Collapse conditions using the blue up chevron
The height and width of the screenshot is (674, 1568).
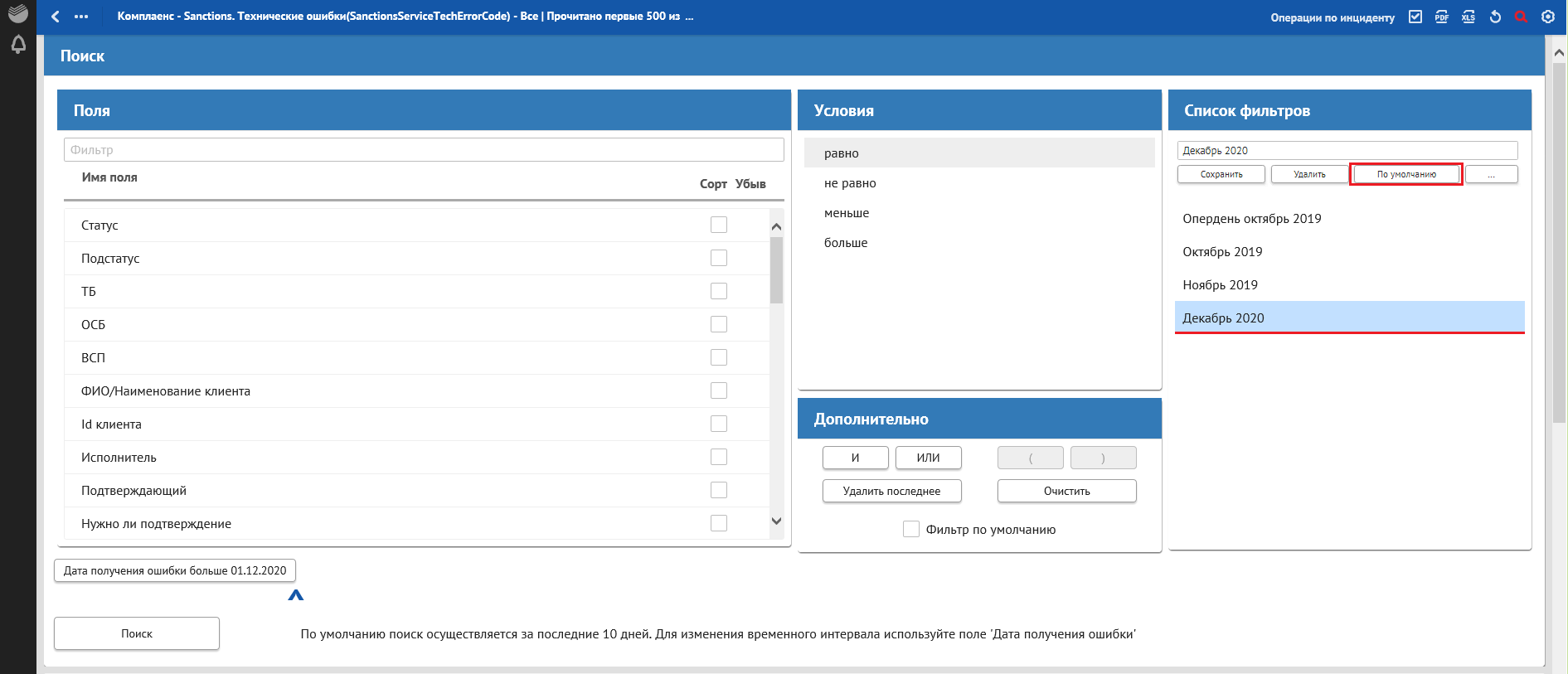[296, 594]
